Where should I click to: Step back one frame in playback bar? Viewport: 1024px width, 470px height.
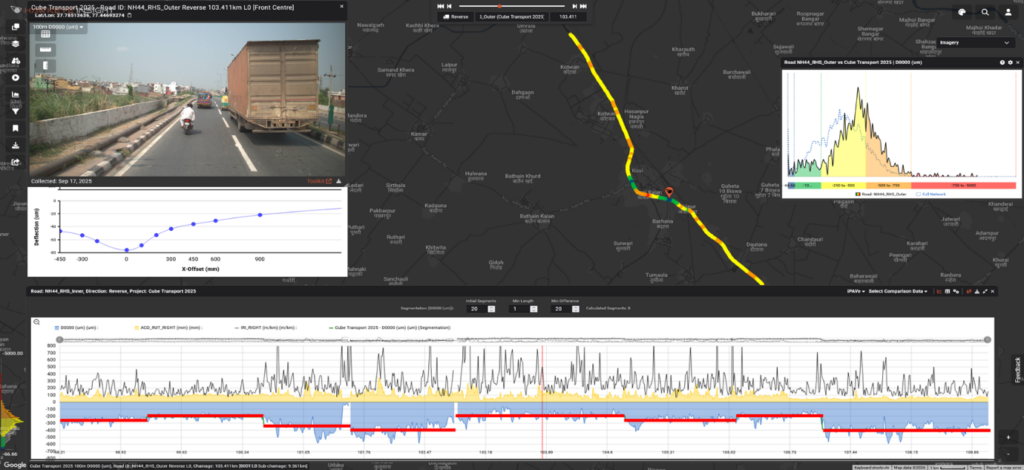pos(450,5)
